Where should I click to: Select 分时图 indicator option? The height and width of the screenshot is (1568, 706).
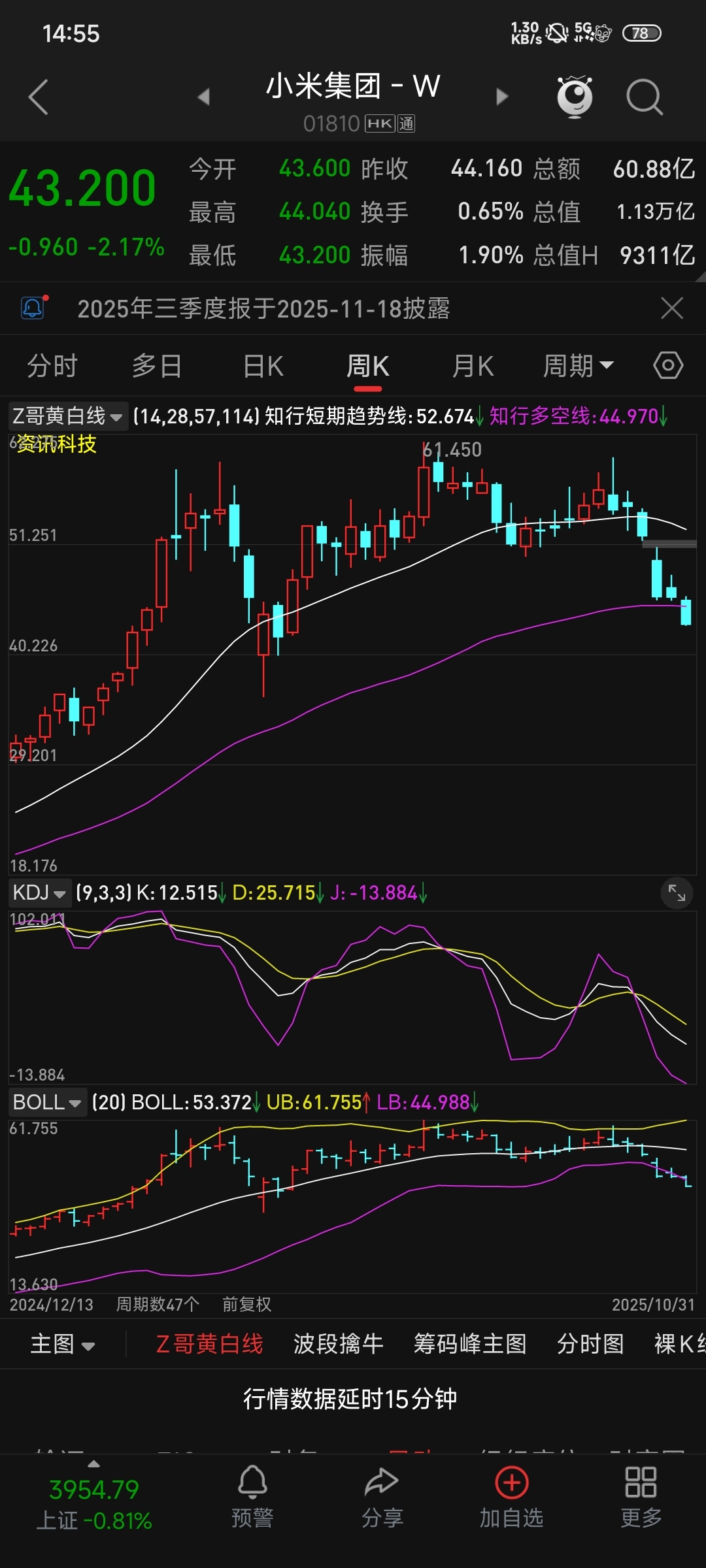coord(590,1344)
